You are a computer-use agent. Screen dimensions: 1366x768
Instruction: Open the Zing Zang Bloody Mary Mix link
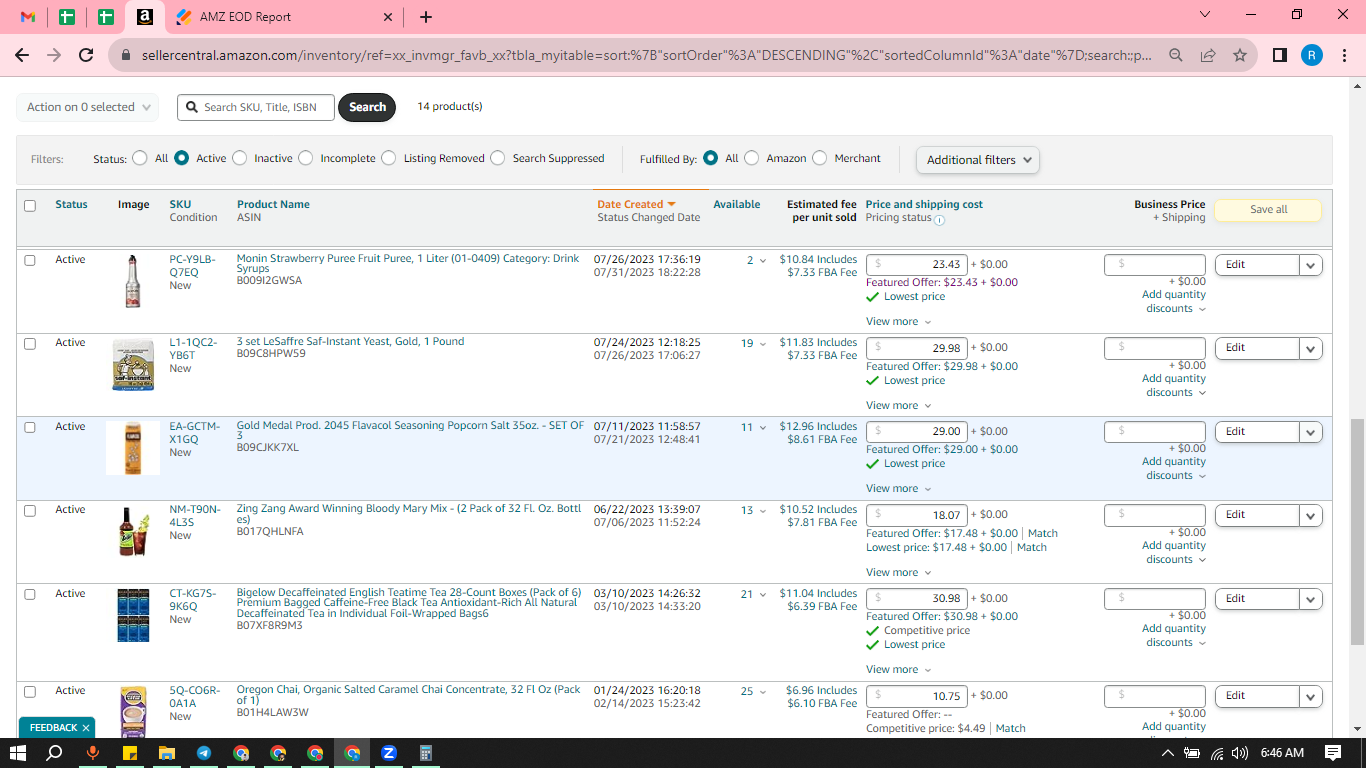point(409,514)
